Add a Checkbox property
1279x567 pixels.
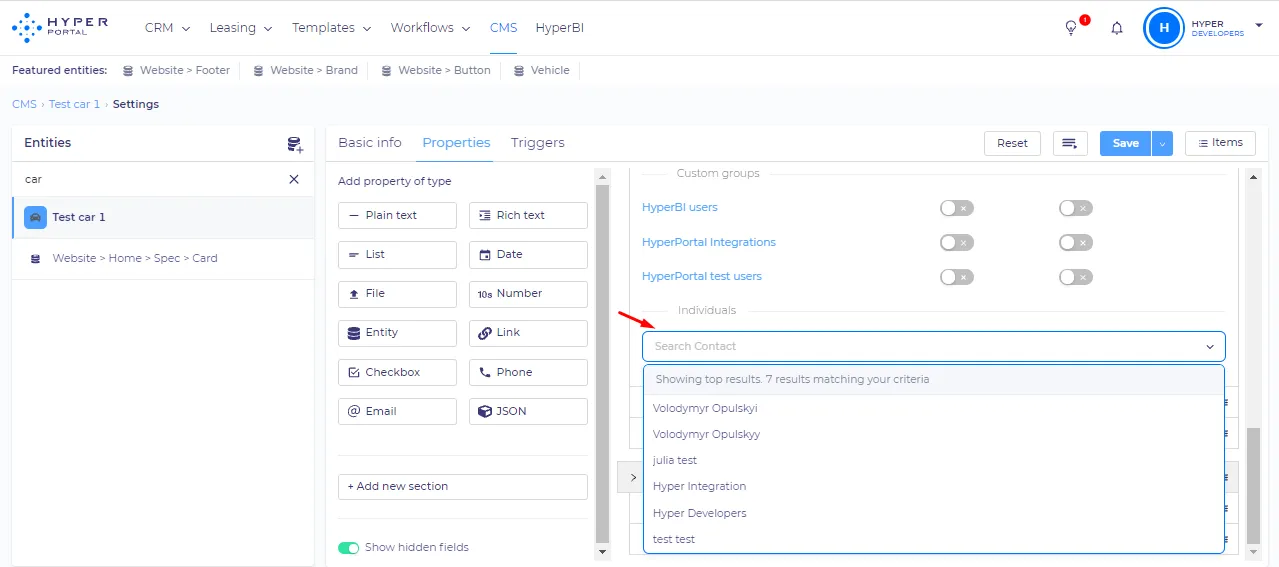coord(397,372)
